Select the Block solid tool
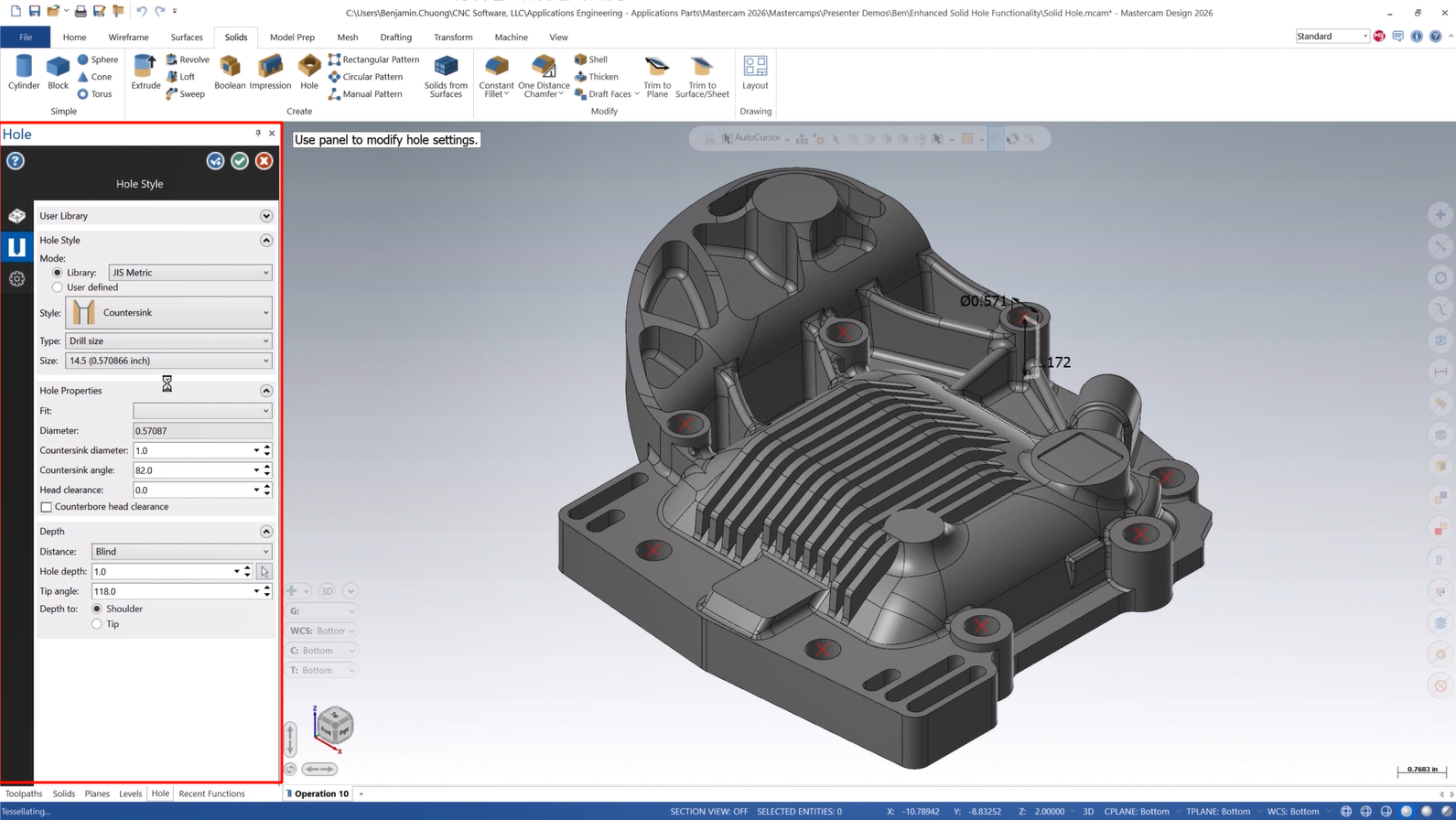This screenshot has height=820, width=1456. tap(58, 72)
